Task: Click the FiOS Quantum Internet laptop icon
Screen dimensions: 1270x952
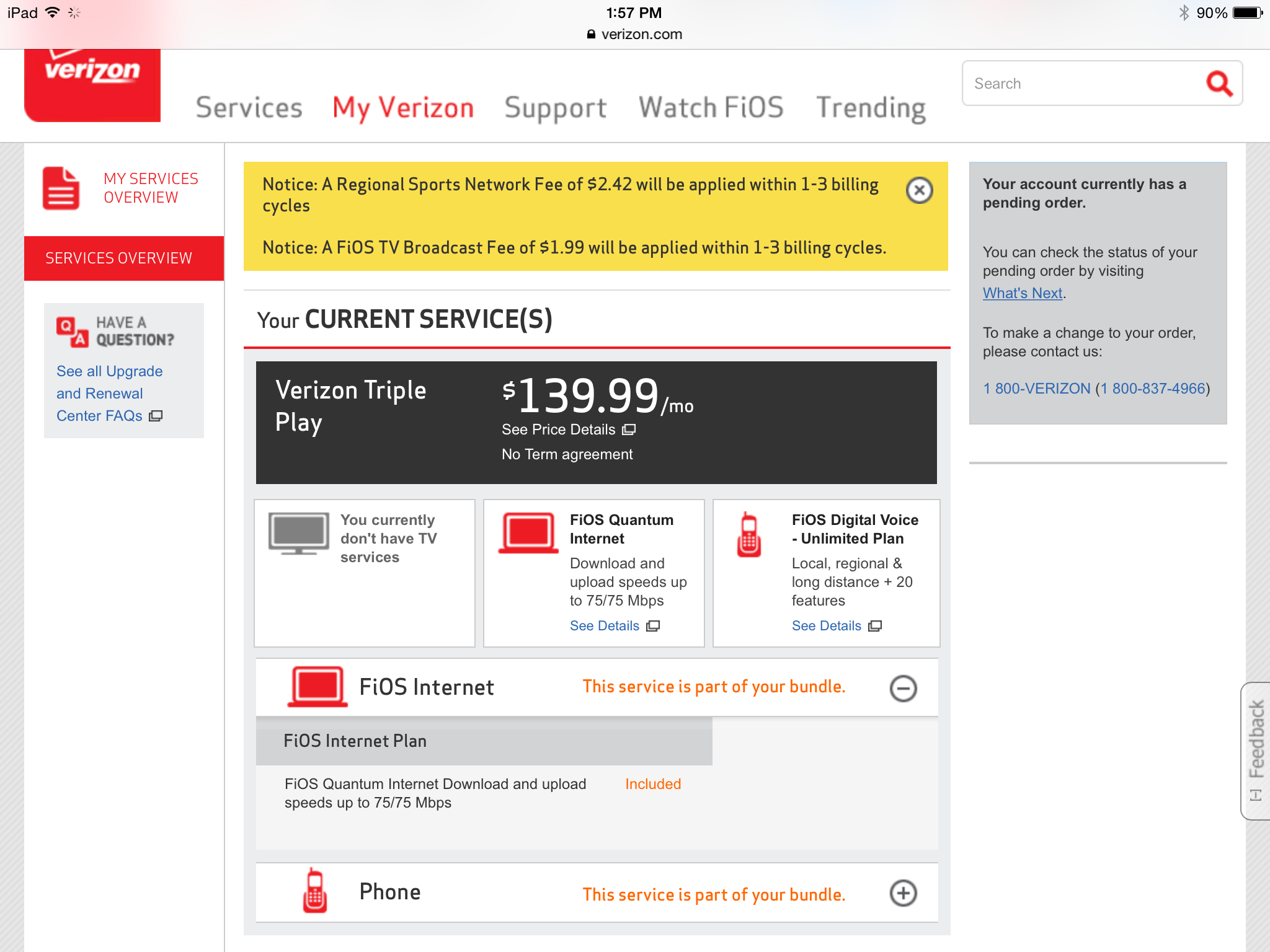Action: [x=528, y=533]
